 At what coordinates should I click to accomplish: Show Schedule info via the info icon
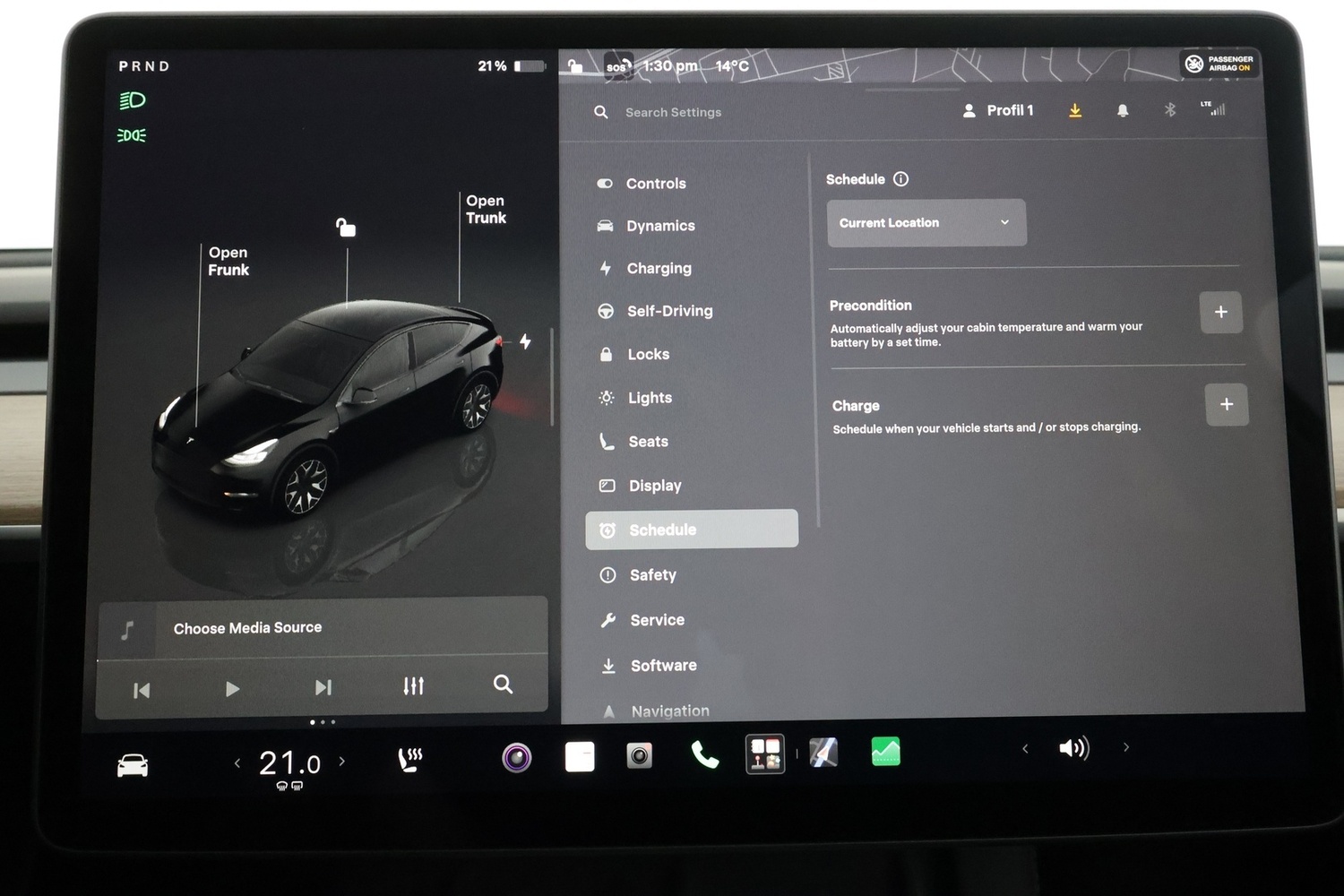point(901,179)
